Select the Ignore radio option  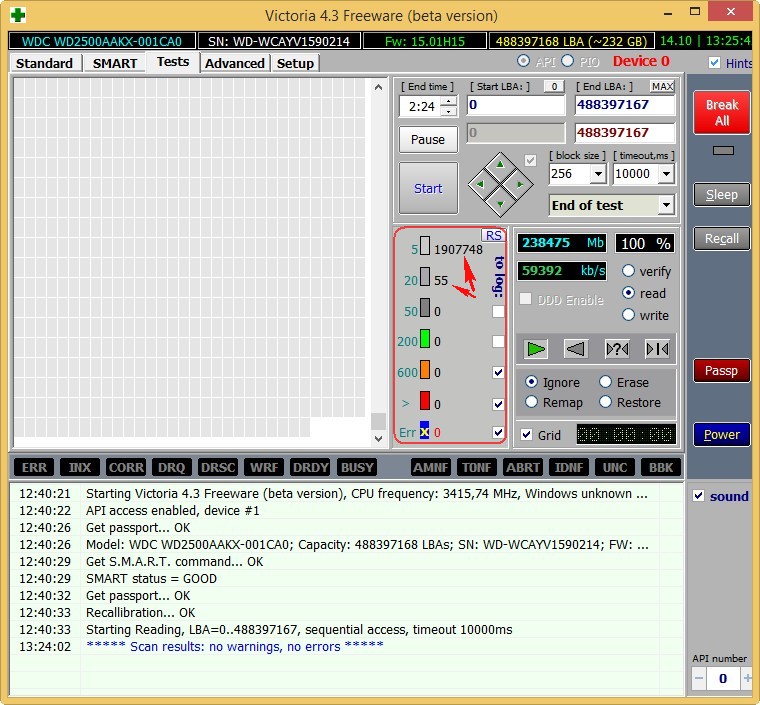(531, 382)
